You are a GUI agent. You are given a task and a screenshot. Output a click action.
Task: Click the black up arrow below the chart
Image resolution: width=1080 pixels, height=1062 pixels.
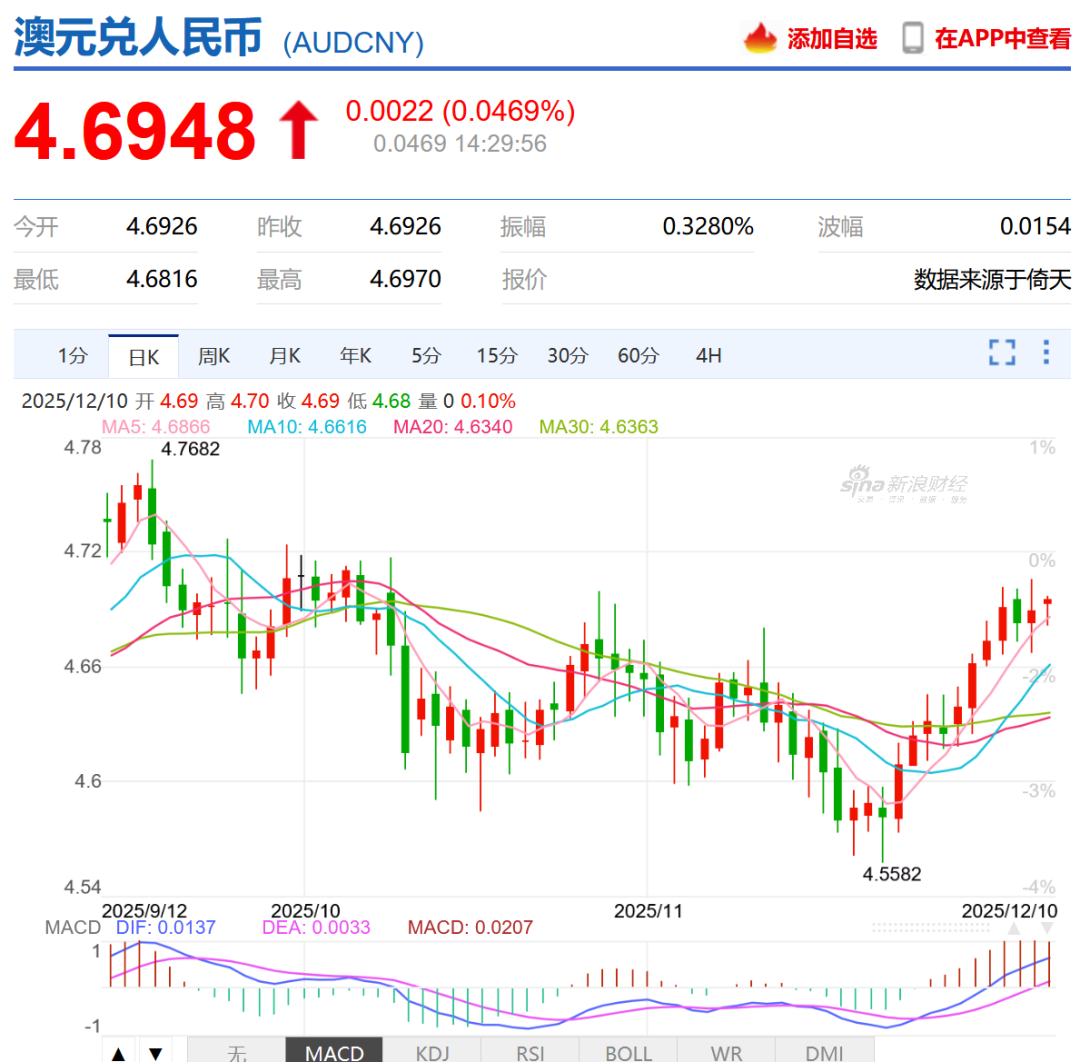click(x=119, y=1052)
